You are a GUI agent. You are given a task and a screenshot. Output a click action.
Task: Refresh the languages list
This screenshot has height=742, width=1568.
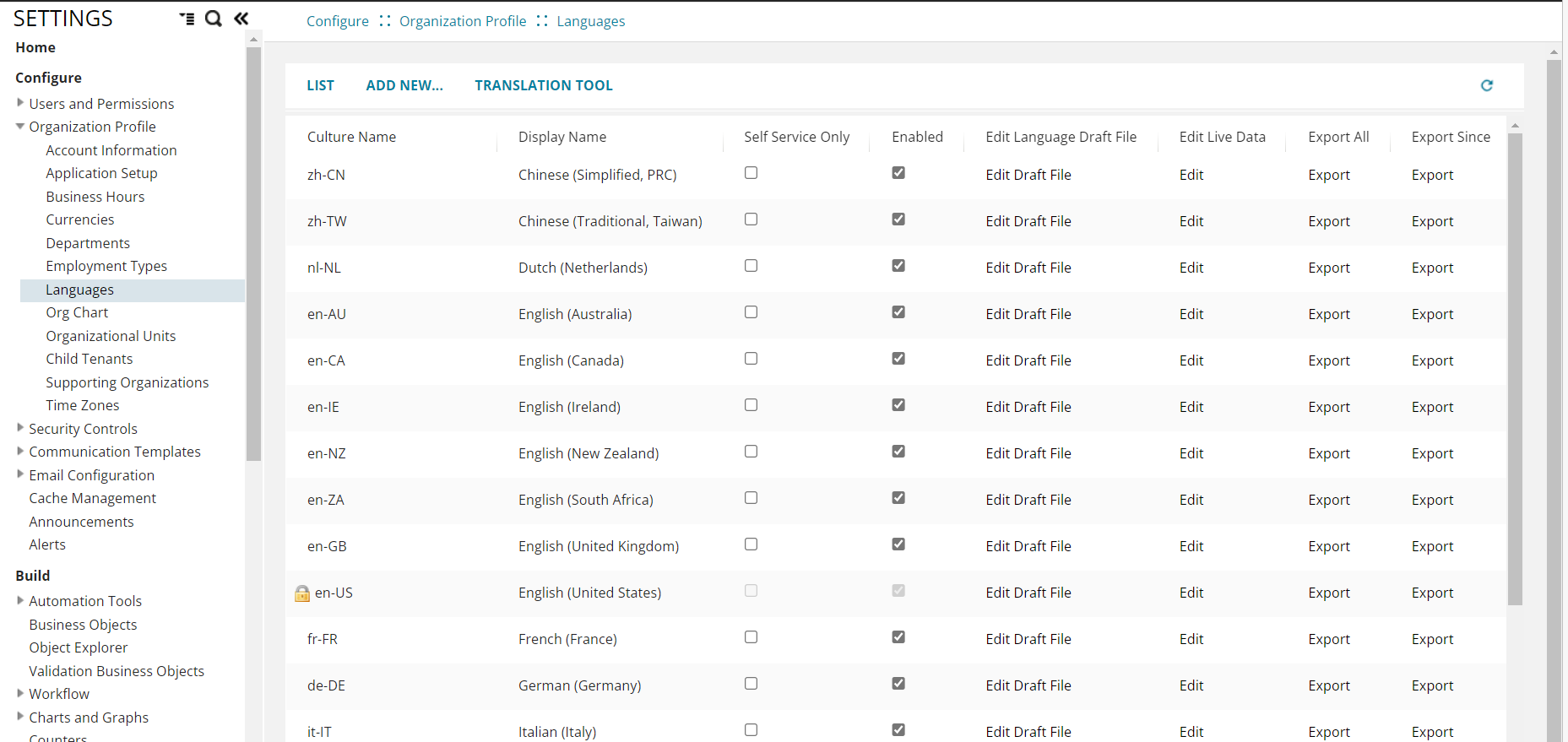pos(1486,85)
